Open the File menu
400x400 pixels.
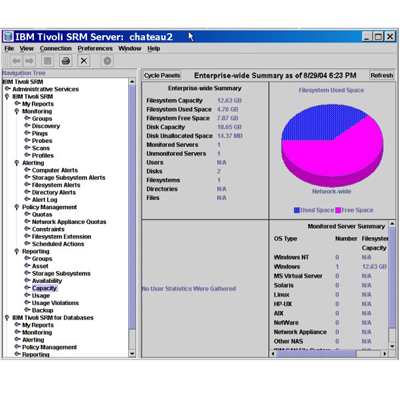pyautogui.click(x=9, y=49)
